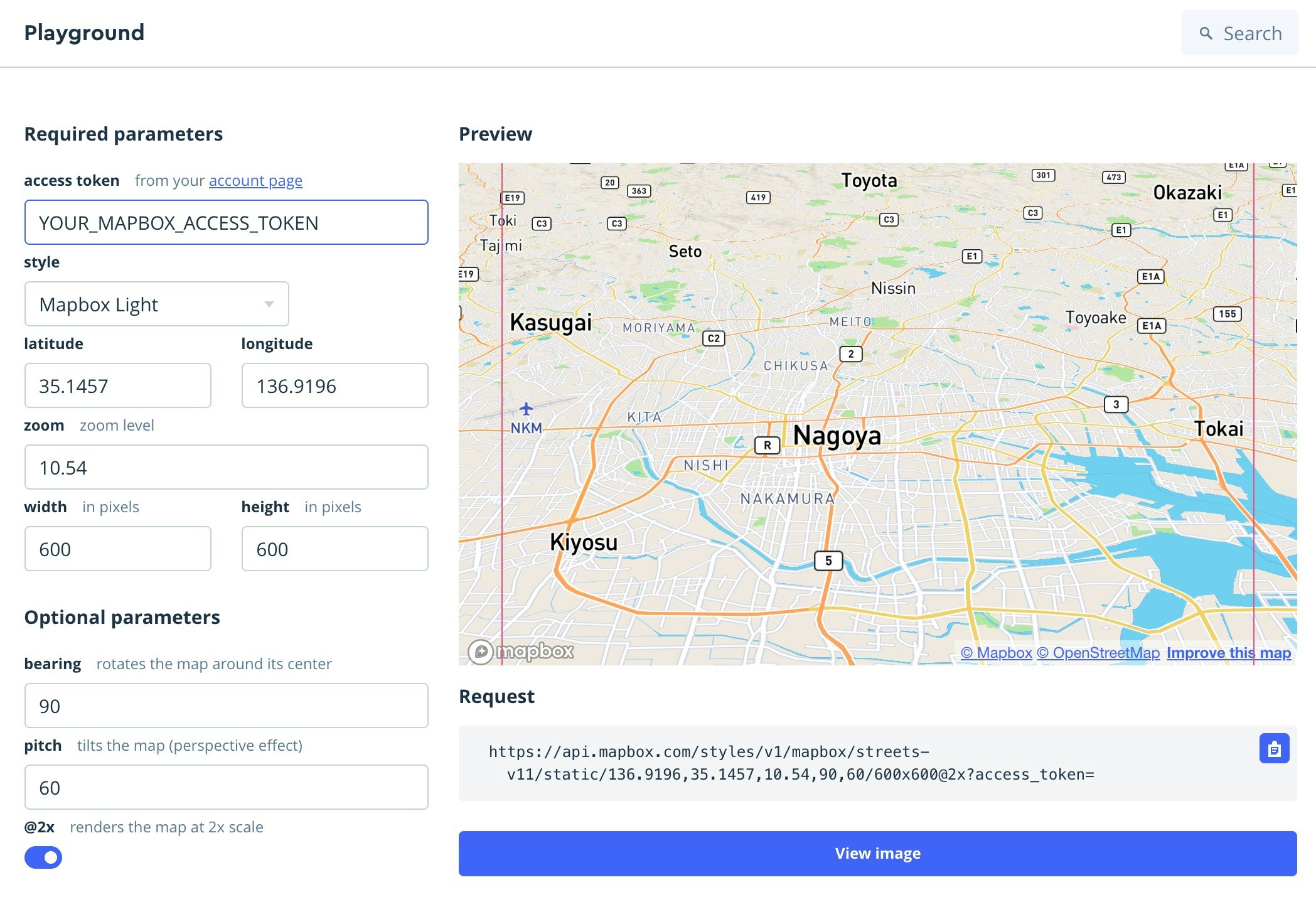Click the route 419 shield on map
The width and height of the screenshot is (1316, 897).
pos(758,197)
